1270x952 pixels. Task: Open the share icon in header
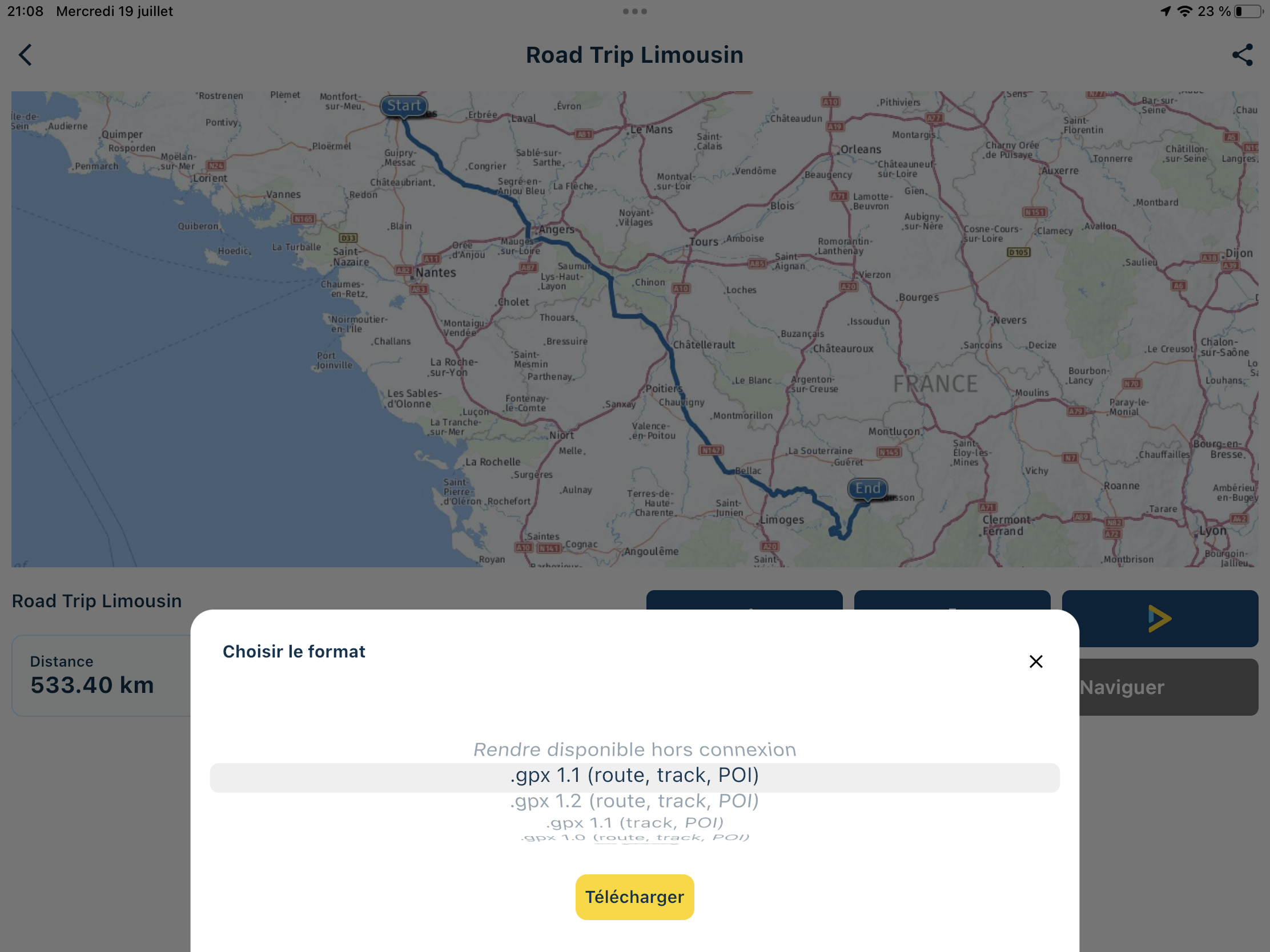[1242, 55]
